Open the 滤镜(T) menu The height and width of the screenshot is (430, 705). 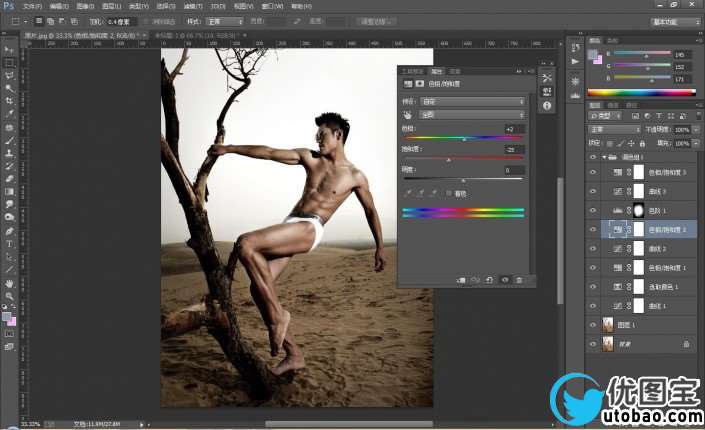193,6
